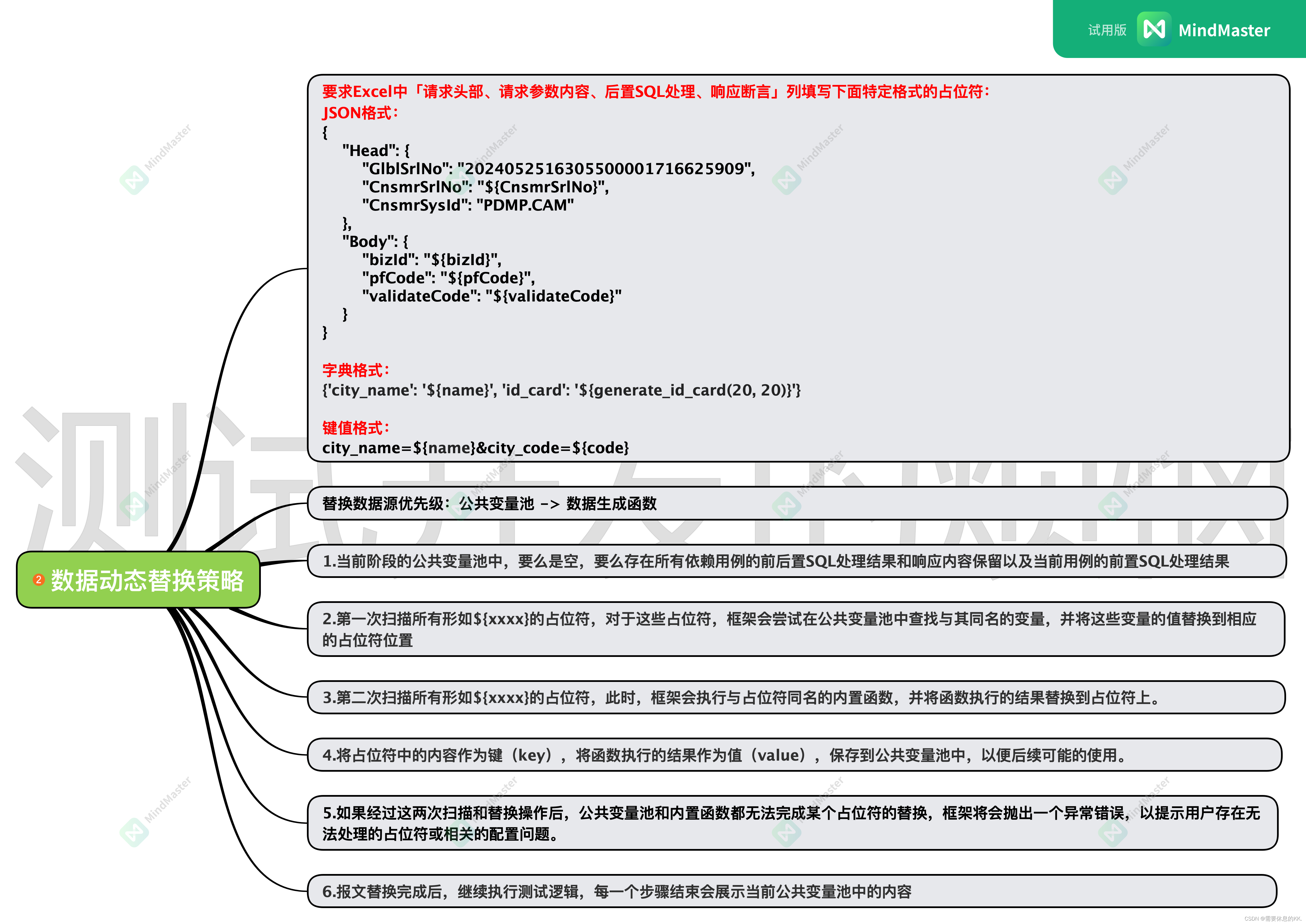Select node 1 about 当前阶段的公共变量池

tap(797, 561)
